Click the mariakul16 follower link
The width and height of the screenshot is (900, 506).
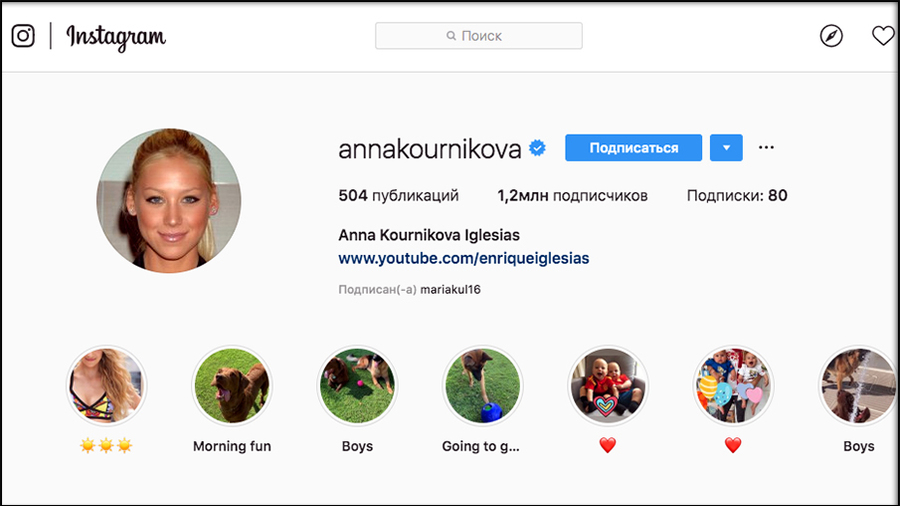[x=451, y=289]
